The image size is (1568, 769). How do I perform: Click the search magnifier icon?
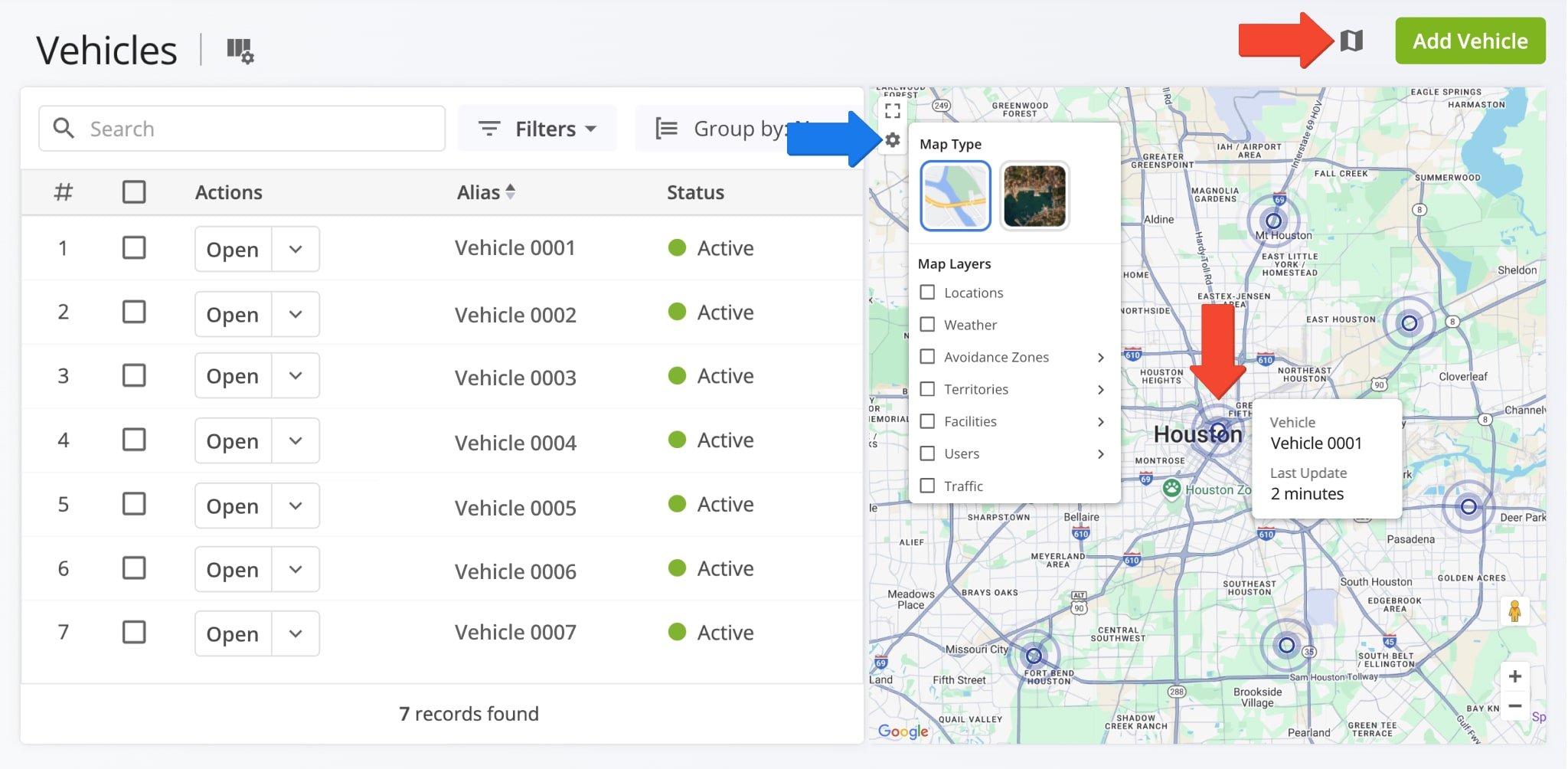(64, 128)
